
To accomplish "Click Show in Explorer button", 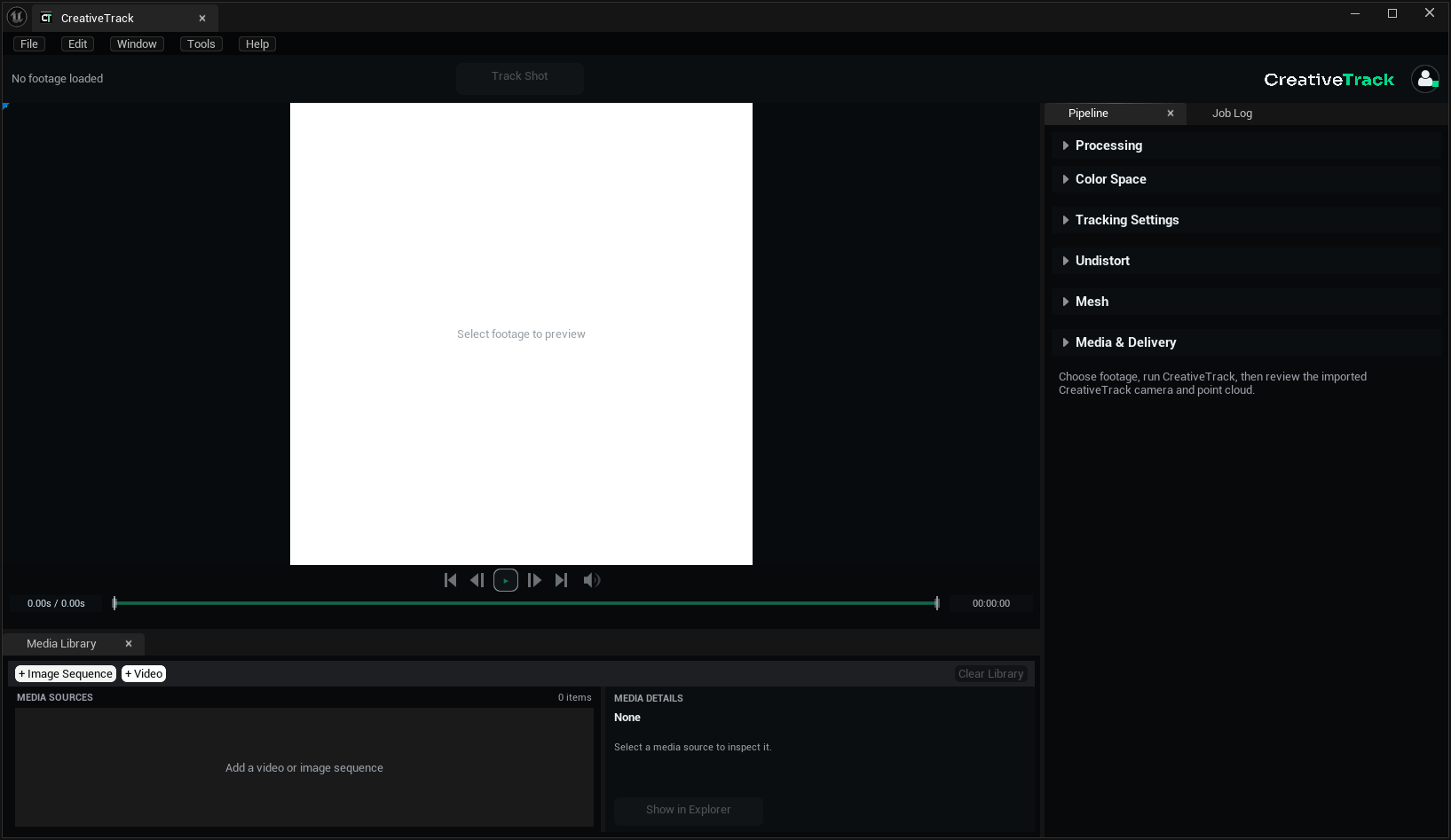I will 689,810.
